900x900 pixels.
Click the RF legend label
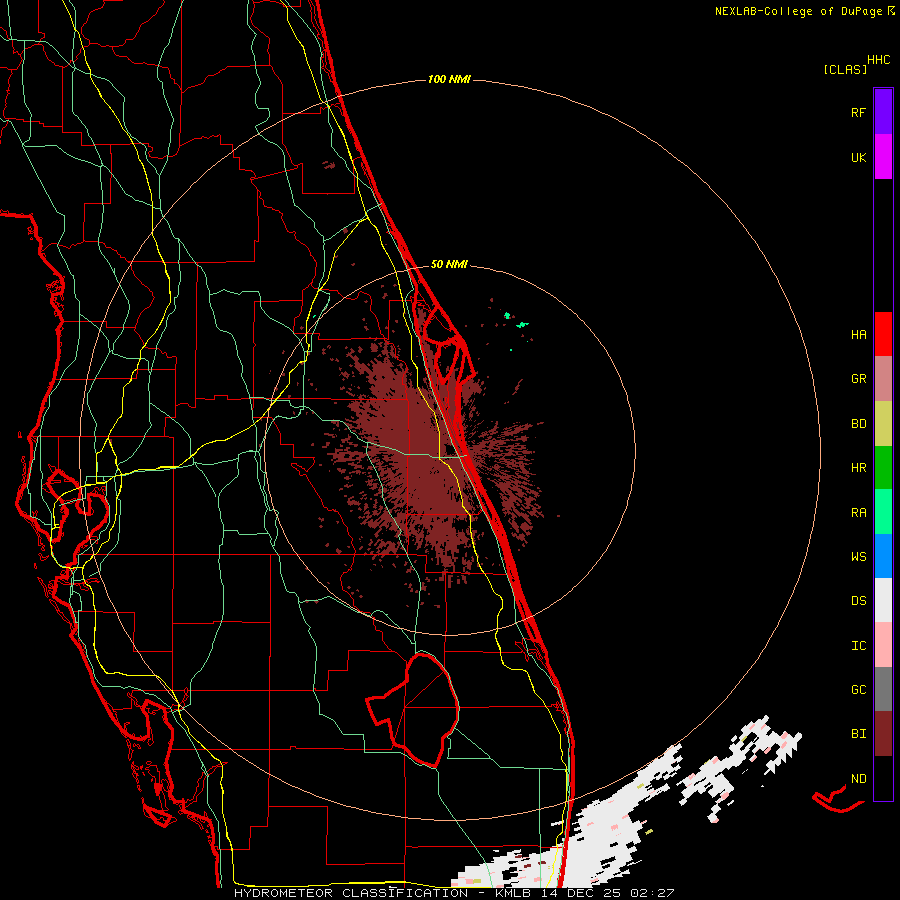(x=858, y=112)
